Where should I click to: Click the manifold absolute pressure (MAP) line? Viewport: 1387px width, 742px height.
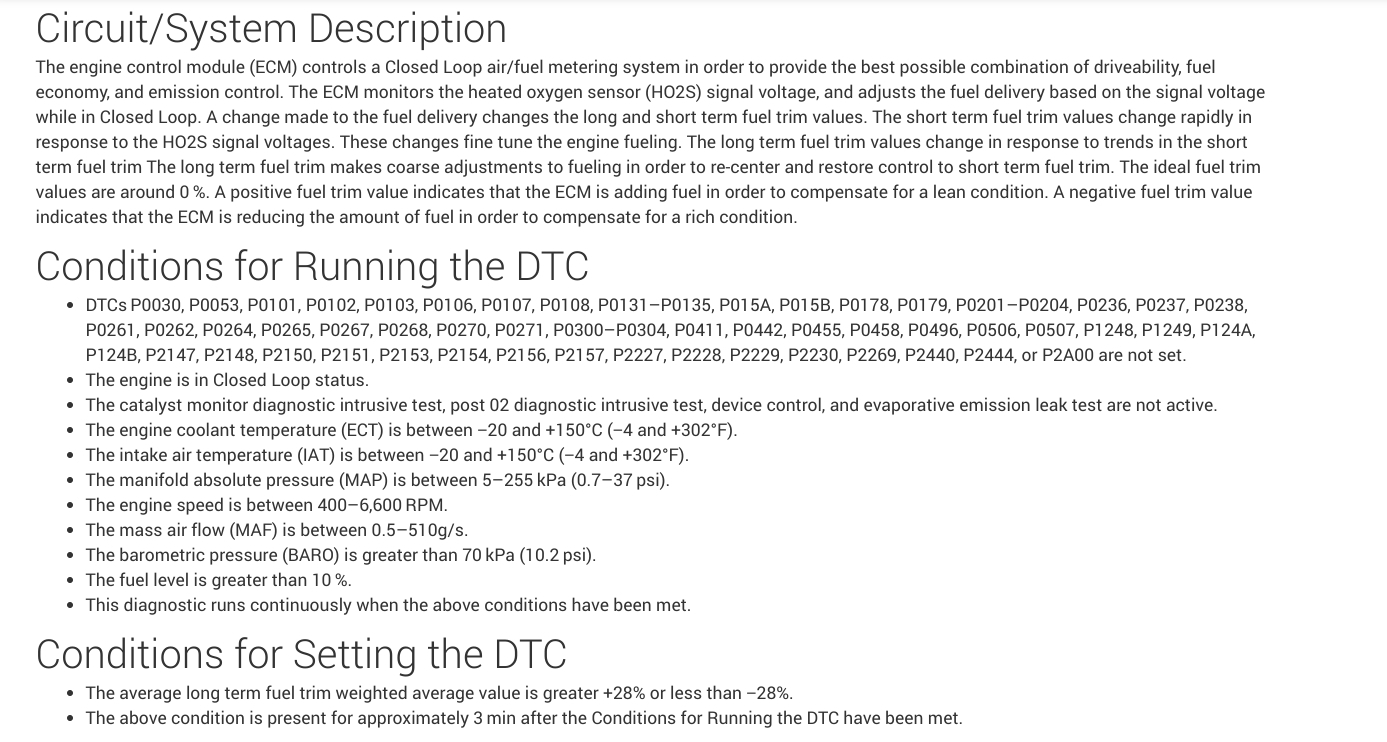coord(377,480)
